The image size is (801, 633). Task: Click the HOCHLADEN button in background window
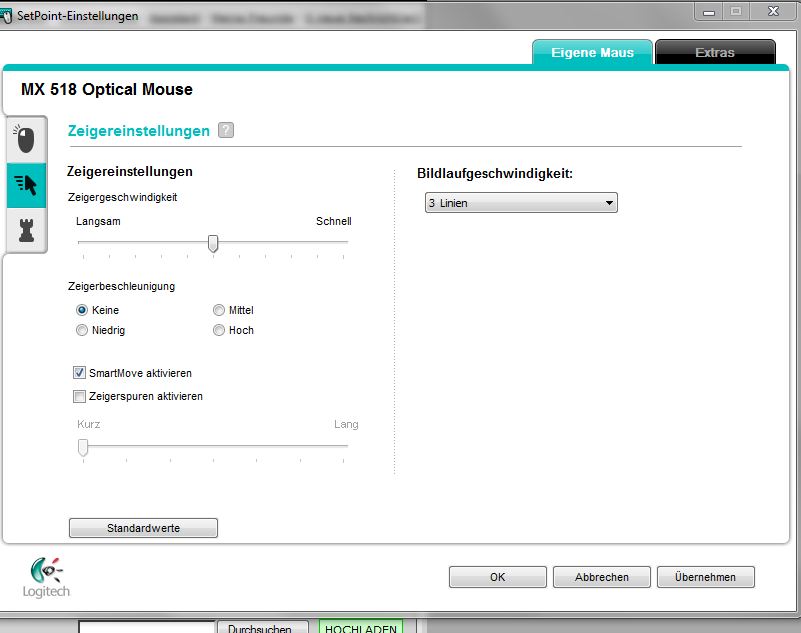361,627
